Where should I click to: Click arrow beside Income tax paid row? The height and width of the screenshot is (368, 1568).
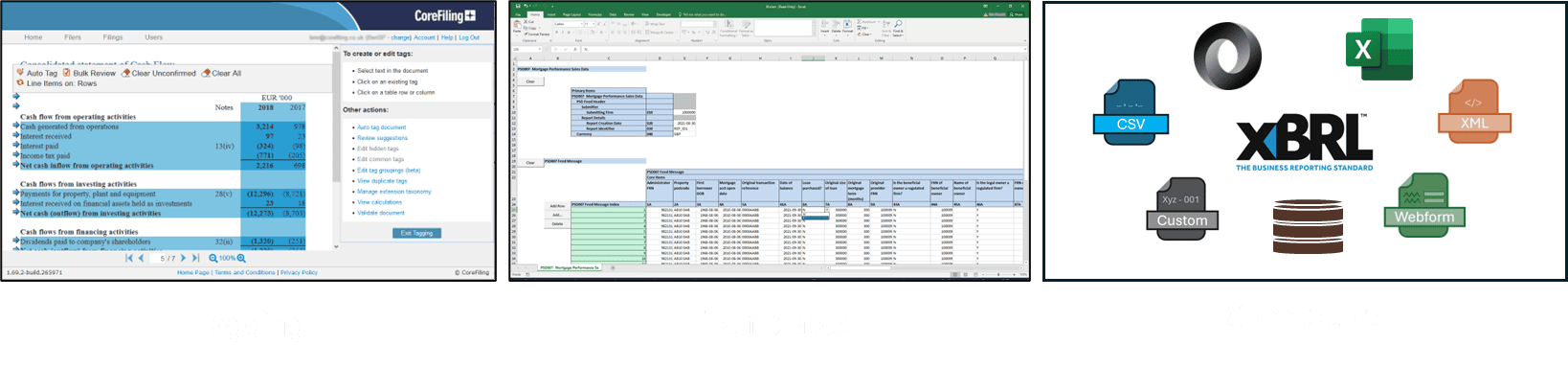coord(16,154)
